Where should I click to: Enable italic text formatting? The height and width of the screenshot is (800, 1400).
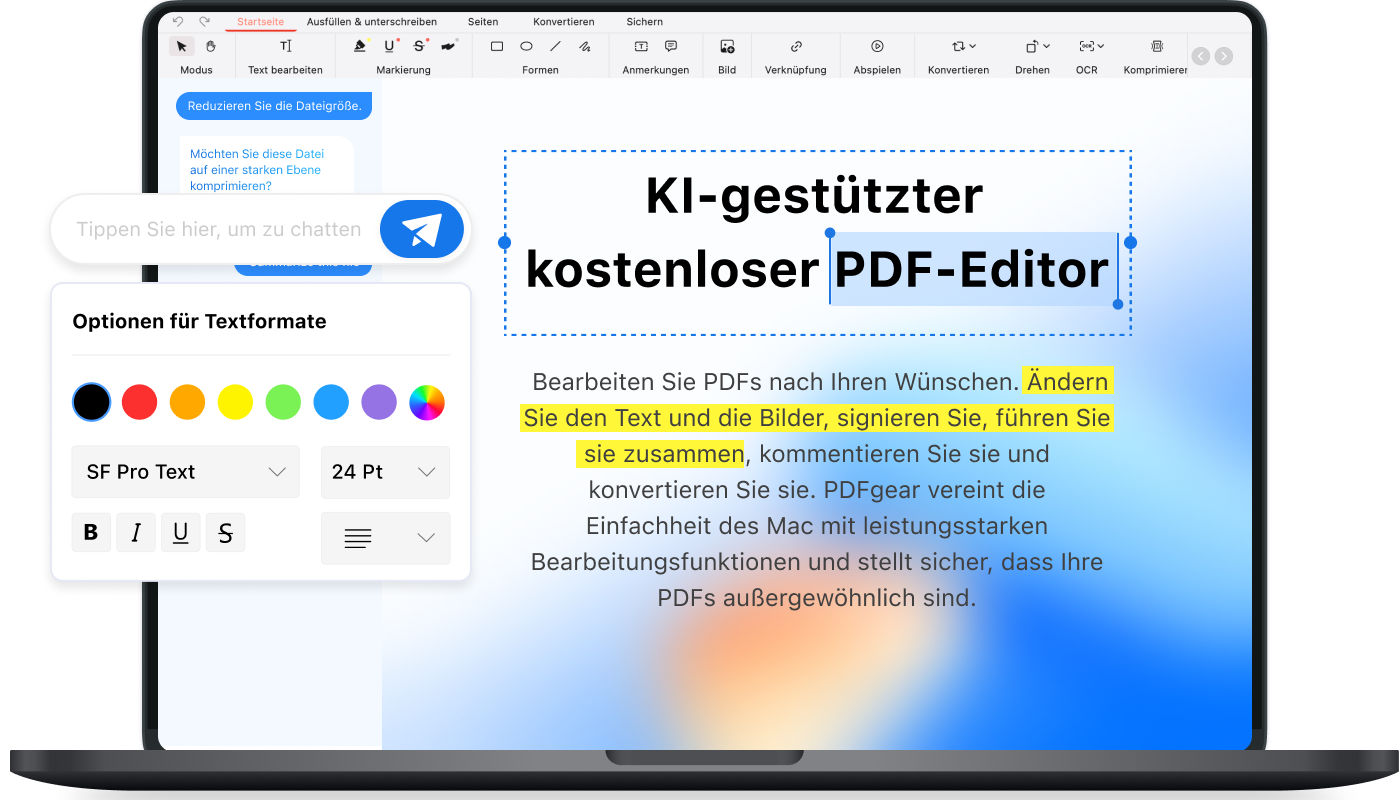pyautogui.click(x=136, y=532)
